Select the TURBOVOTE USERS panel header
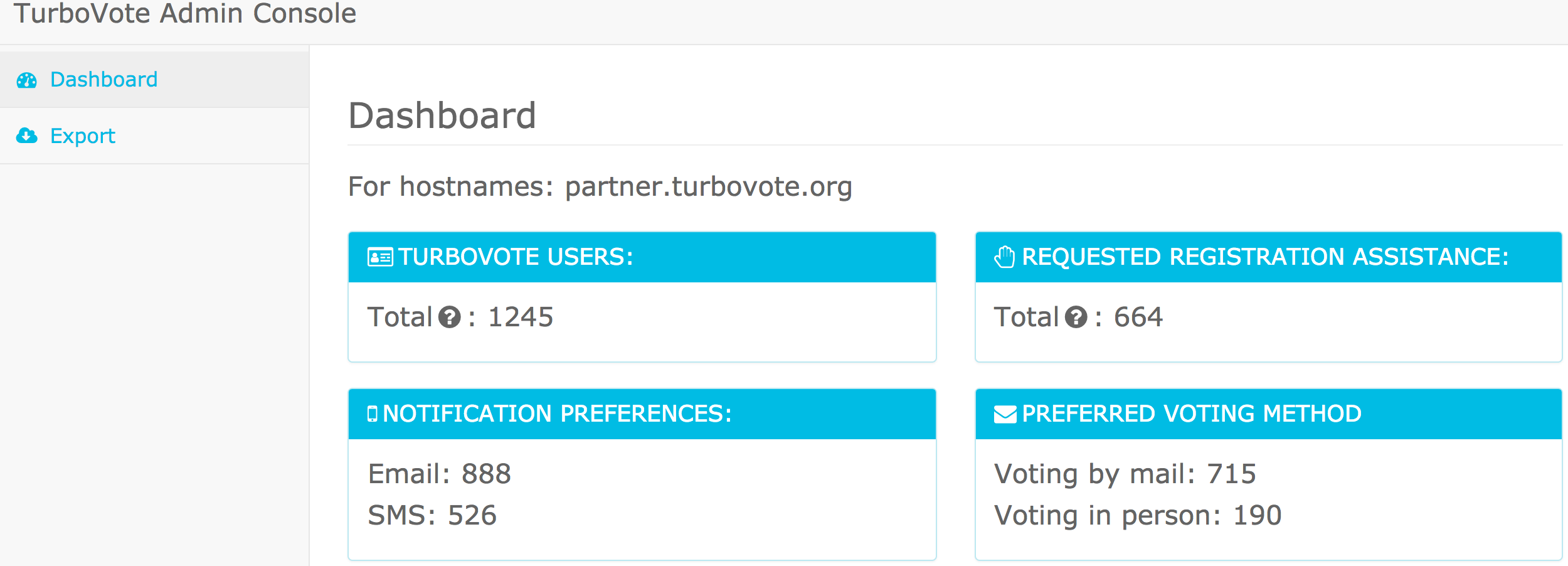Image resolution: width=1568 pixels, height=566 pixels. pos(642,257)
